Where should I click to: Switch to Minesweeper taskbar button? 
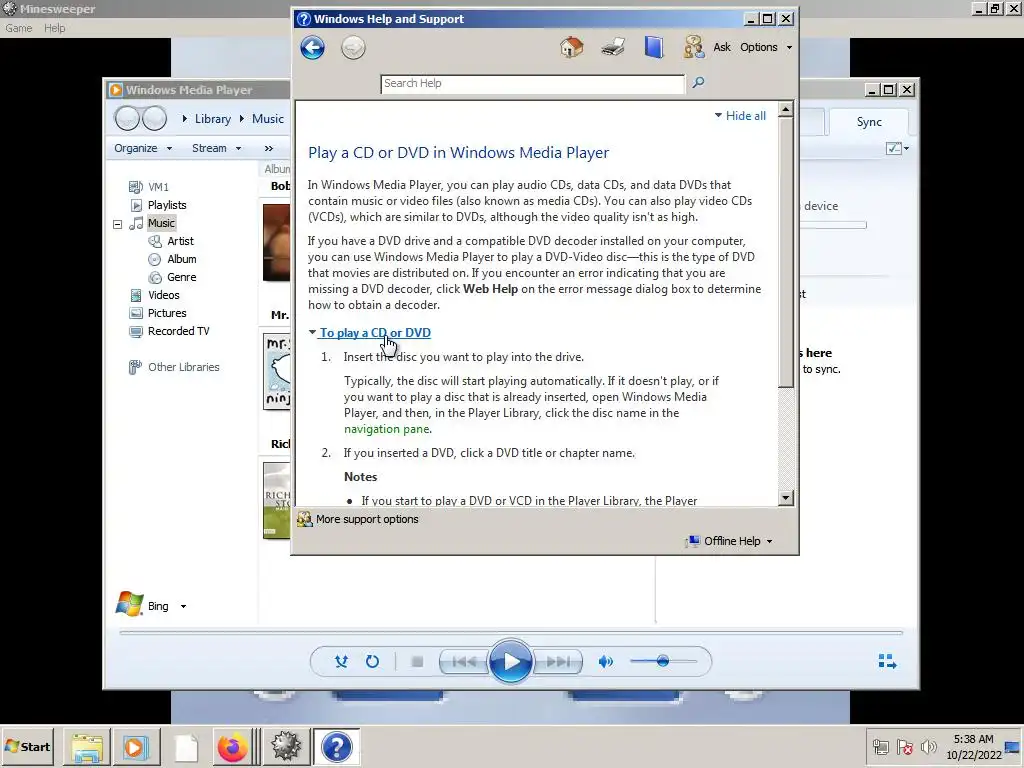coord(285,747)
